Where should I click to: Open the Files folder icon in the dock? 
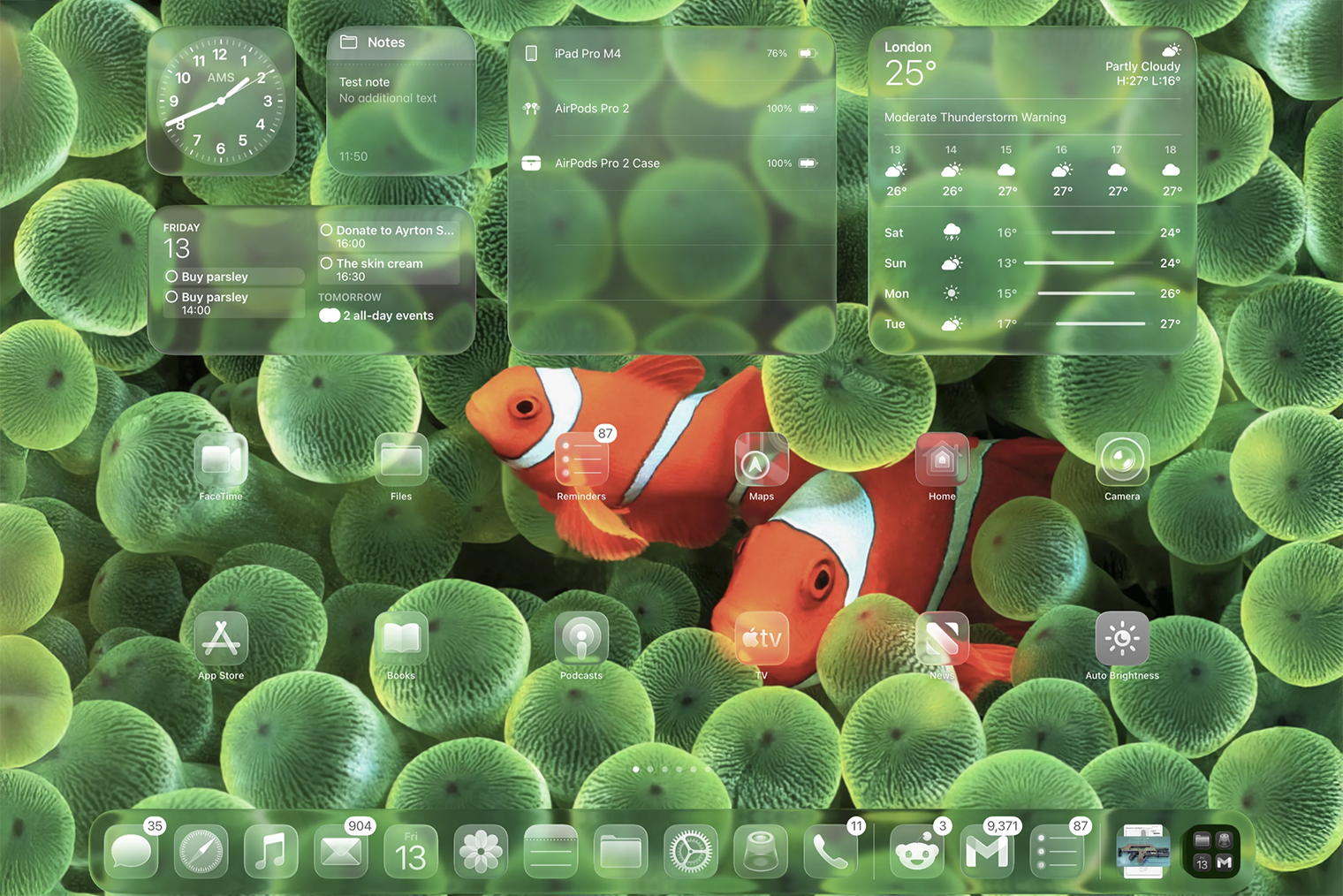tap(620, 852)
